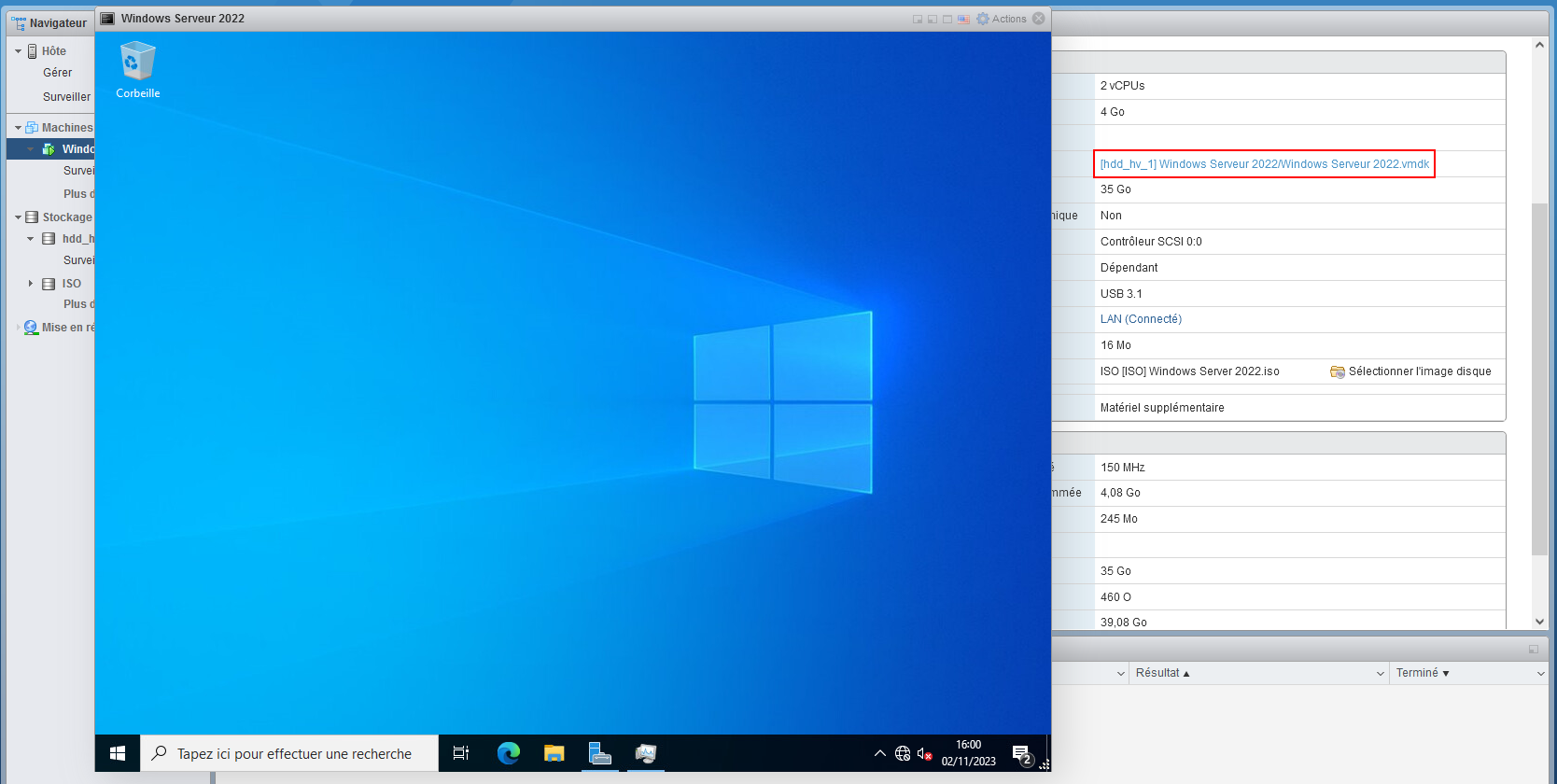1557x784 pixels.
Task: Click the 2 vCPUs value
Action: [x=1122, y=86]
